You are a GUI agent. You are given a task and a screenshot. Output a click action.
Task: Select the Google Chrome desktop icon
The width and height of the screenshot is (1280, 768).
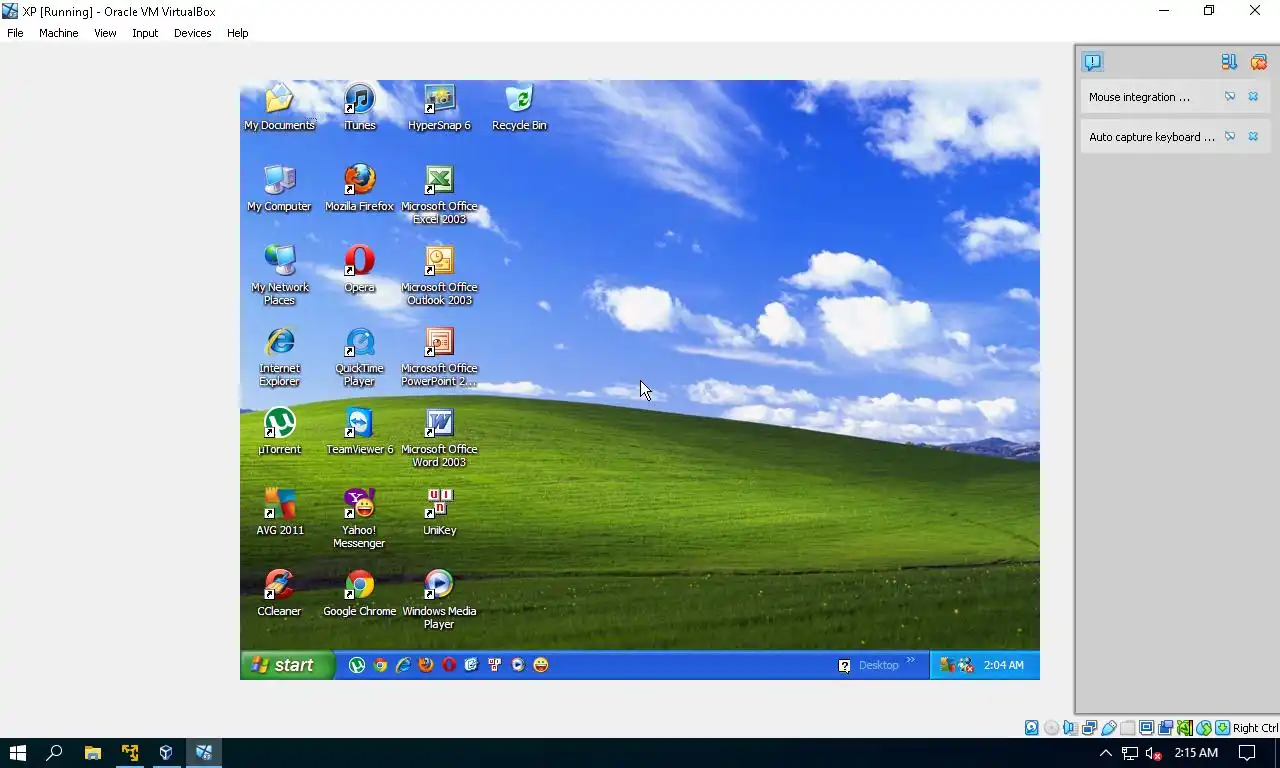[359, 593]
